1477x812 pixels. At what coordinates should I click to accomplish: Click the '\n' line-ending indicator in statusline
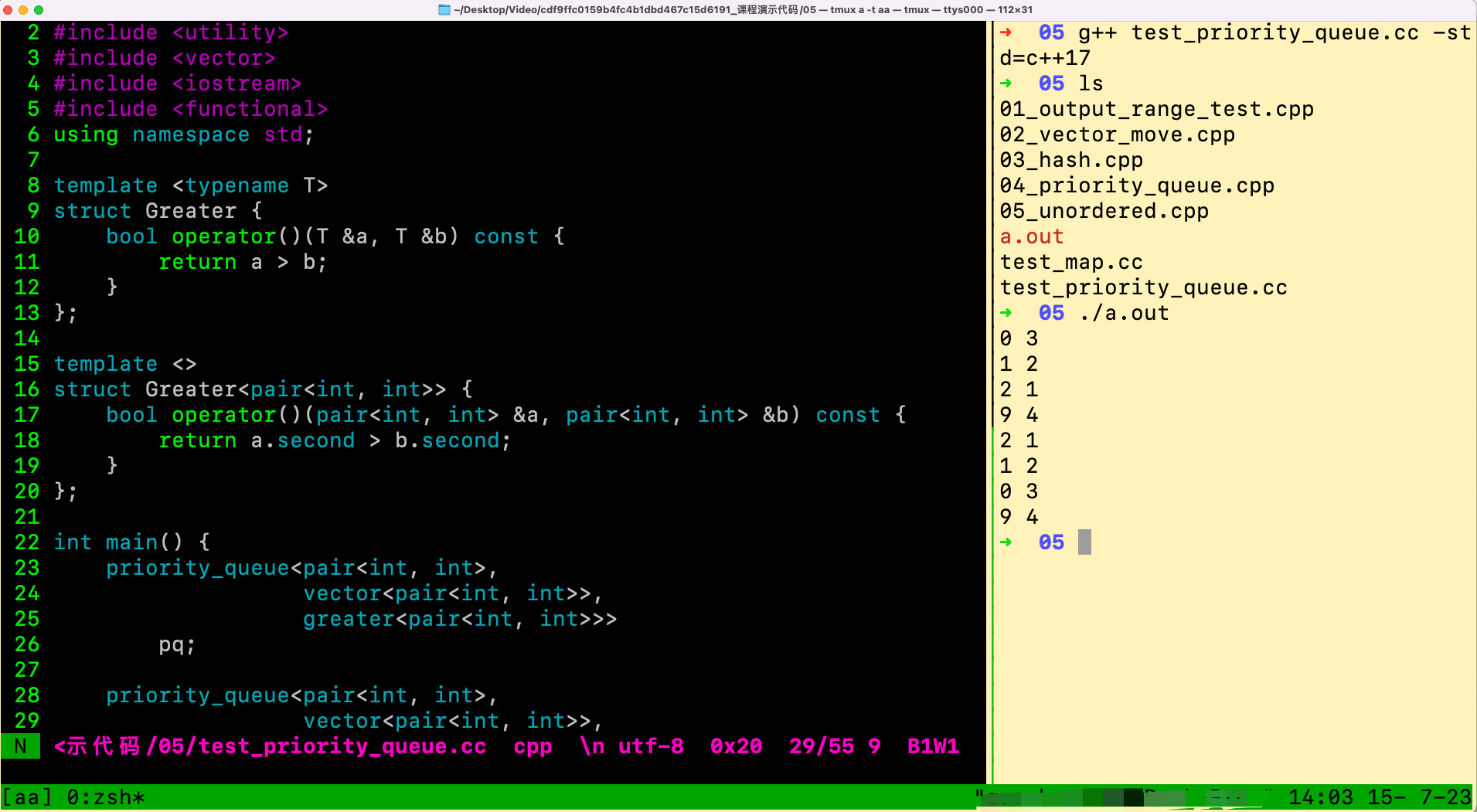point(592,746)
